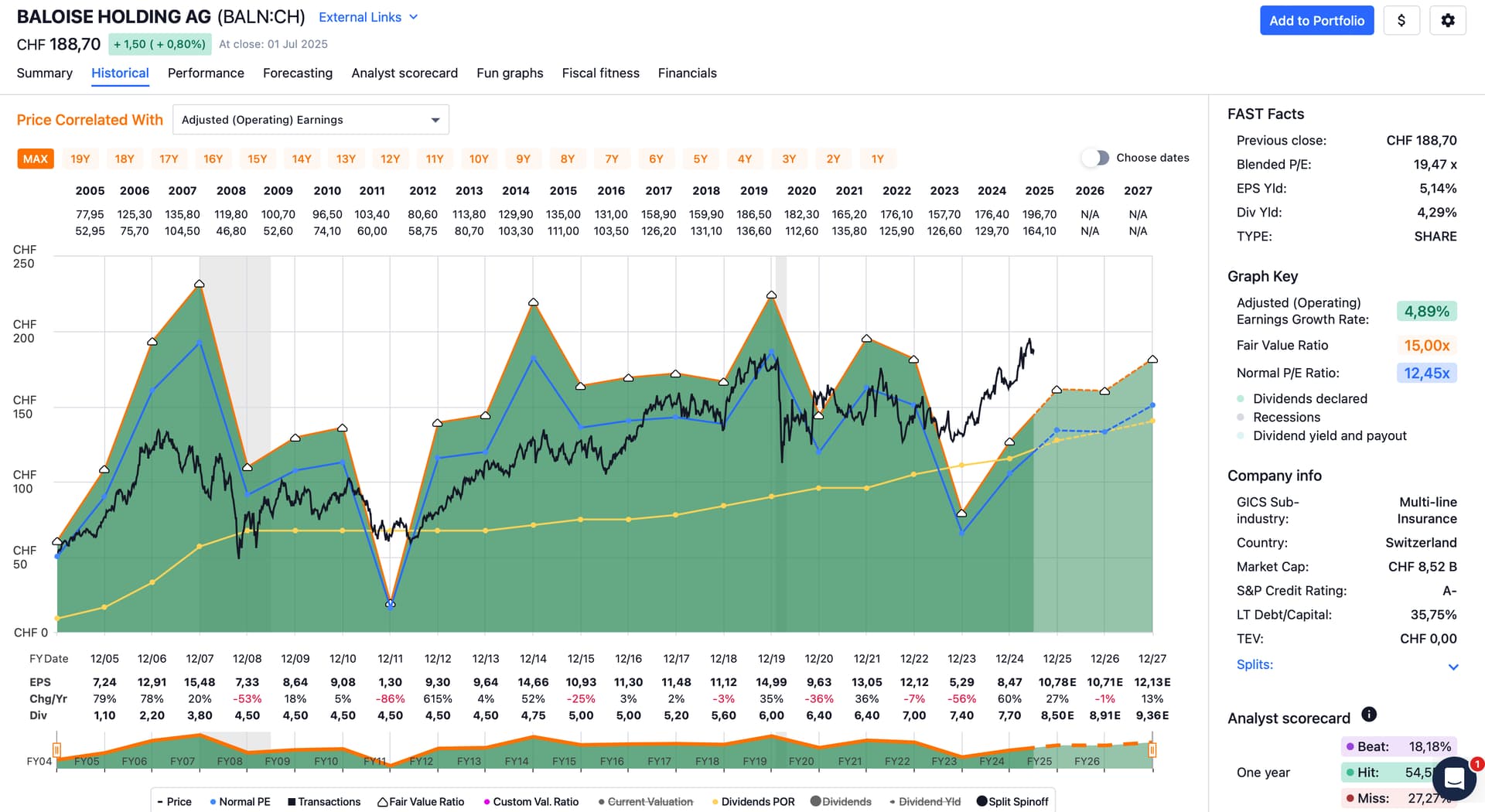The width and height of the screenshot is (1485, 812).
Task: Enable Dividend Yld legend item
Action: click(924, 802)
